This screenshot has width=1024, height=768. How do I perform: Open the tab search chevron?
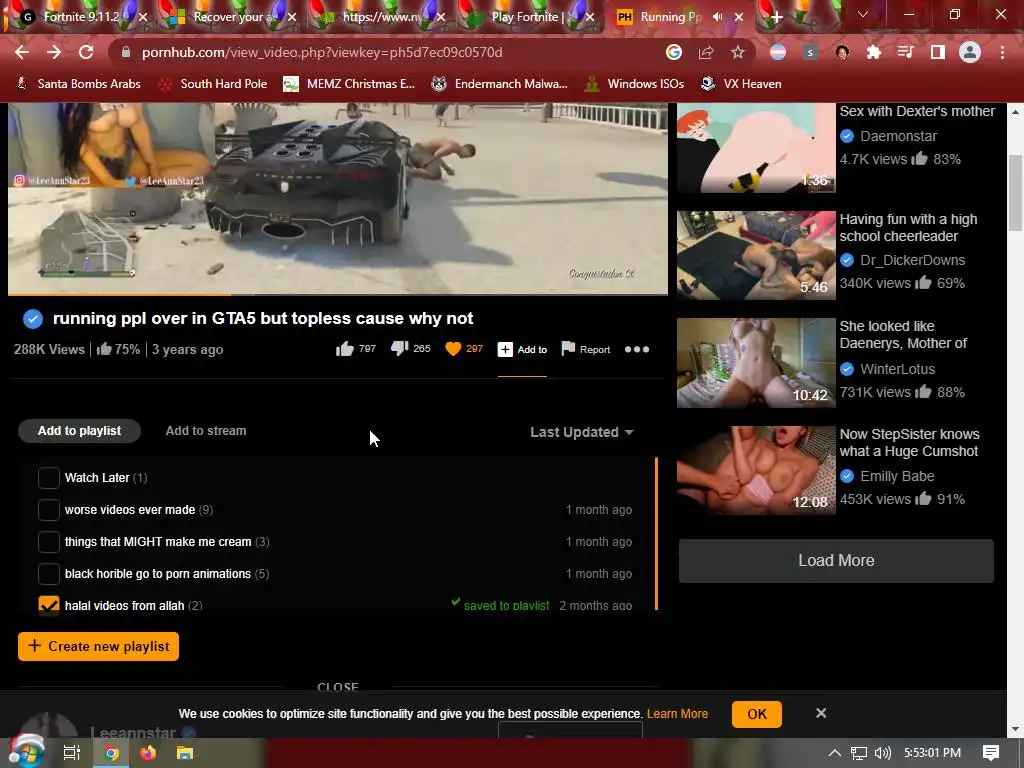[863, 14]
